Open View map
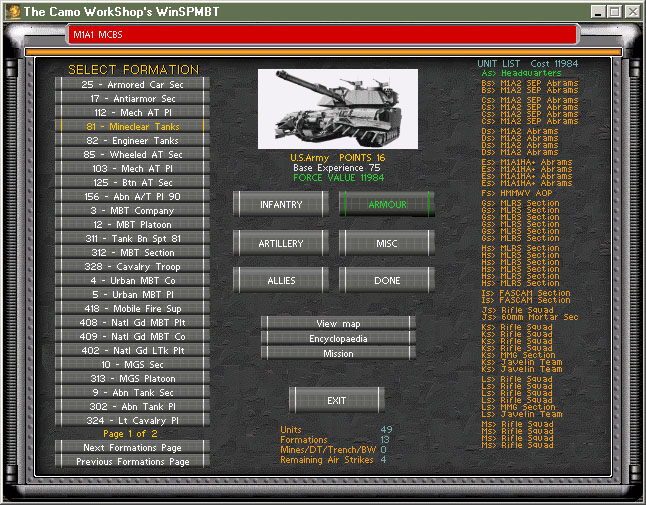Viewport: 646px width, 505px height. pos(338,323)
